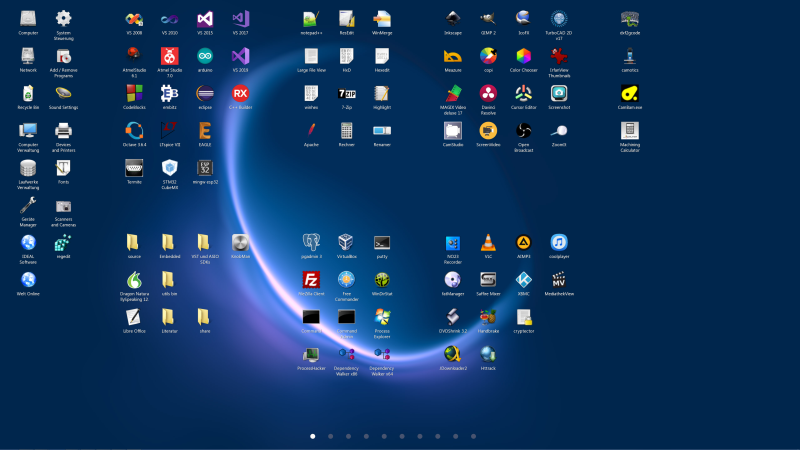Open Dependency Walker x64
800x450 pixels.
coord(382,355)
